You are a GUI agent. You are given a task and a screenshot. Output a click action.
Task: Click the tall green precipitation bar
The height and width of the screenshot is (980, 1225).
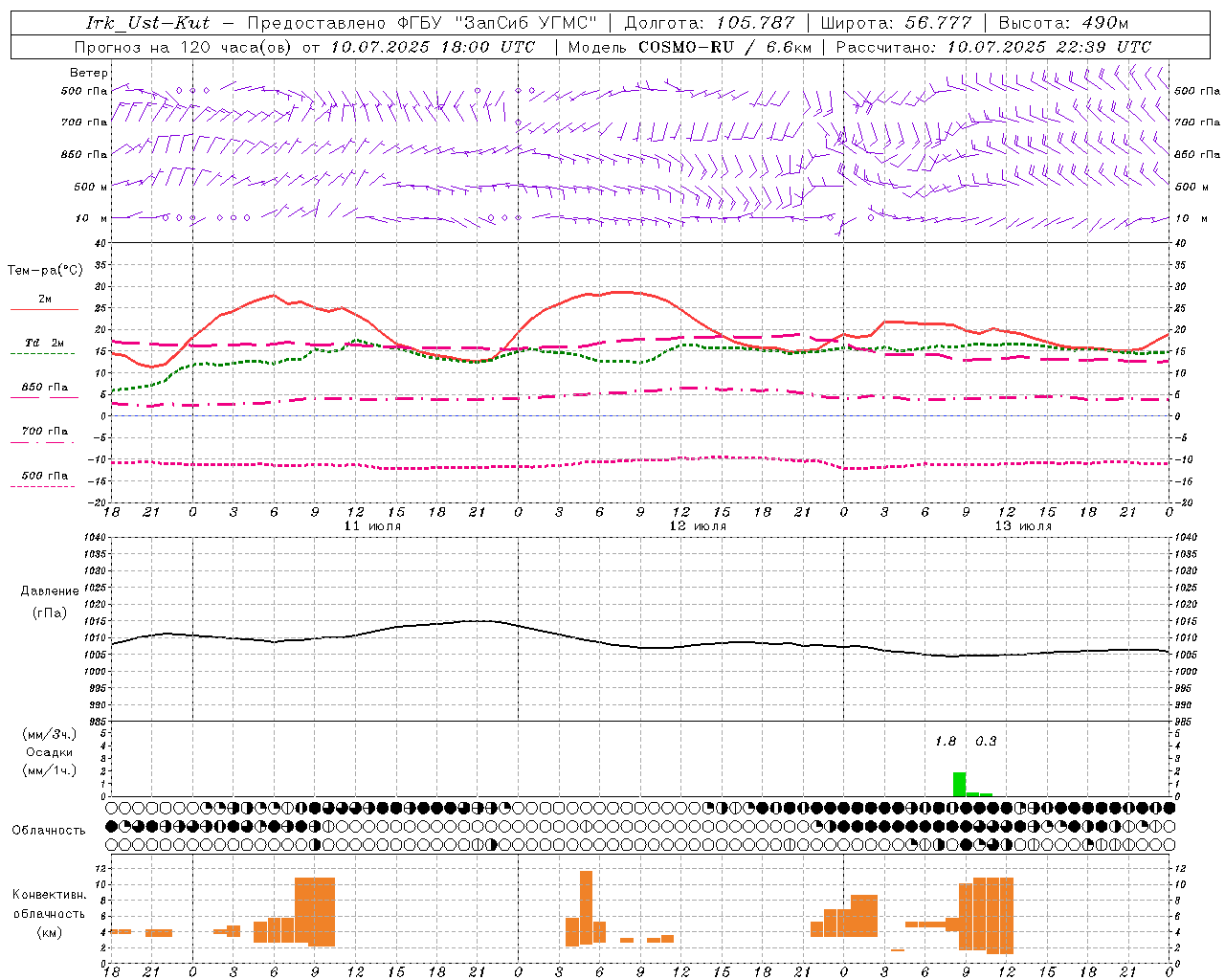pos(959,784)
